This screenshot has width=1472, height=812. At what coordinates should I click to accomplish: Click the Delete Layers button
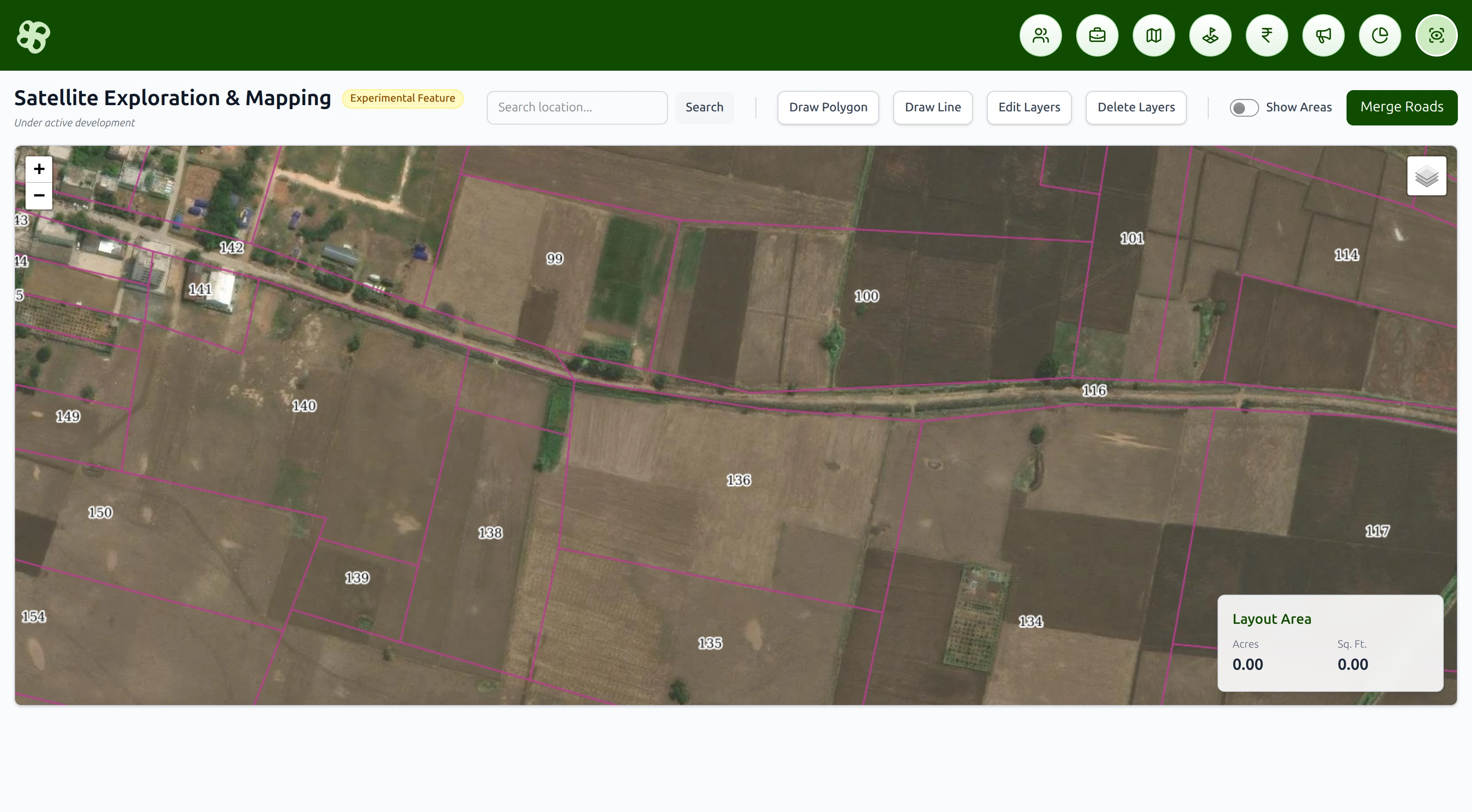point(1136,107)
